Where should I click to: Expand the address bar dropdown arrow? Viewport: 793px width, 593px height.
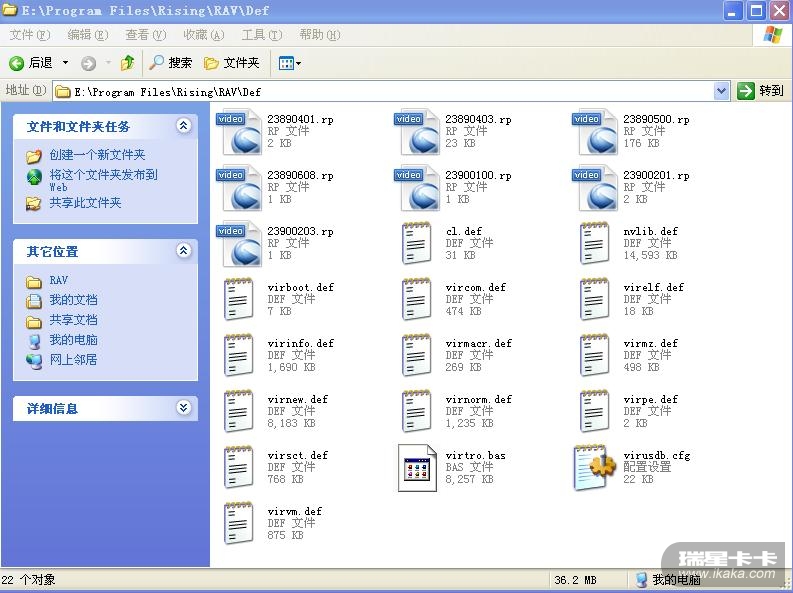[722, 91]
